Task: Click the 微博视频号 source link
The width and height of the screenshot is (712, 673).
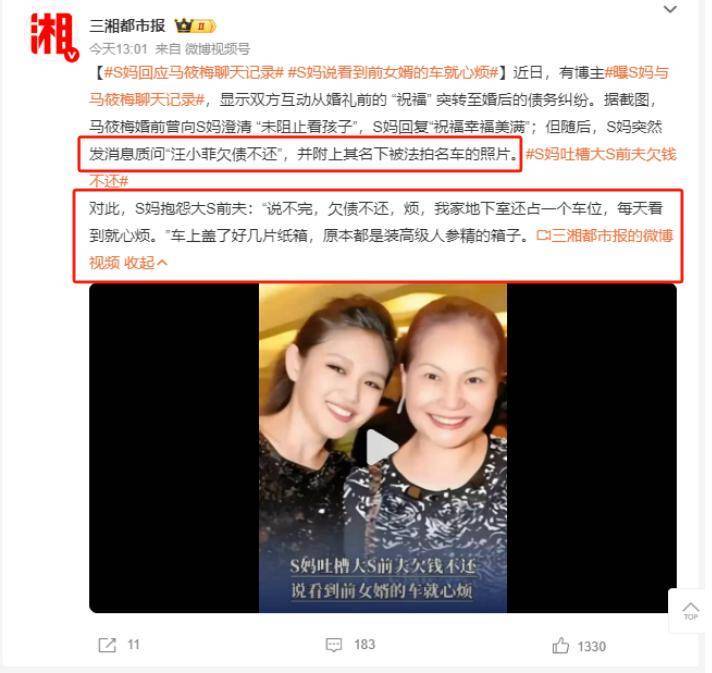Action: coord(217,49)
